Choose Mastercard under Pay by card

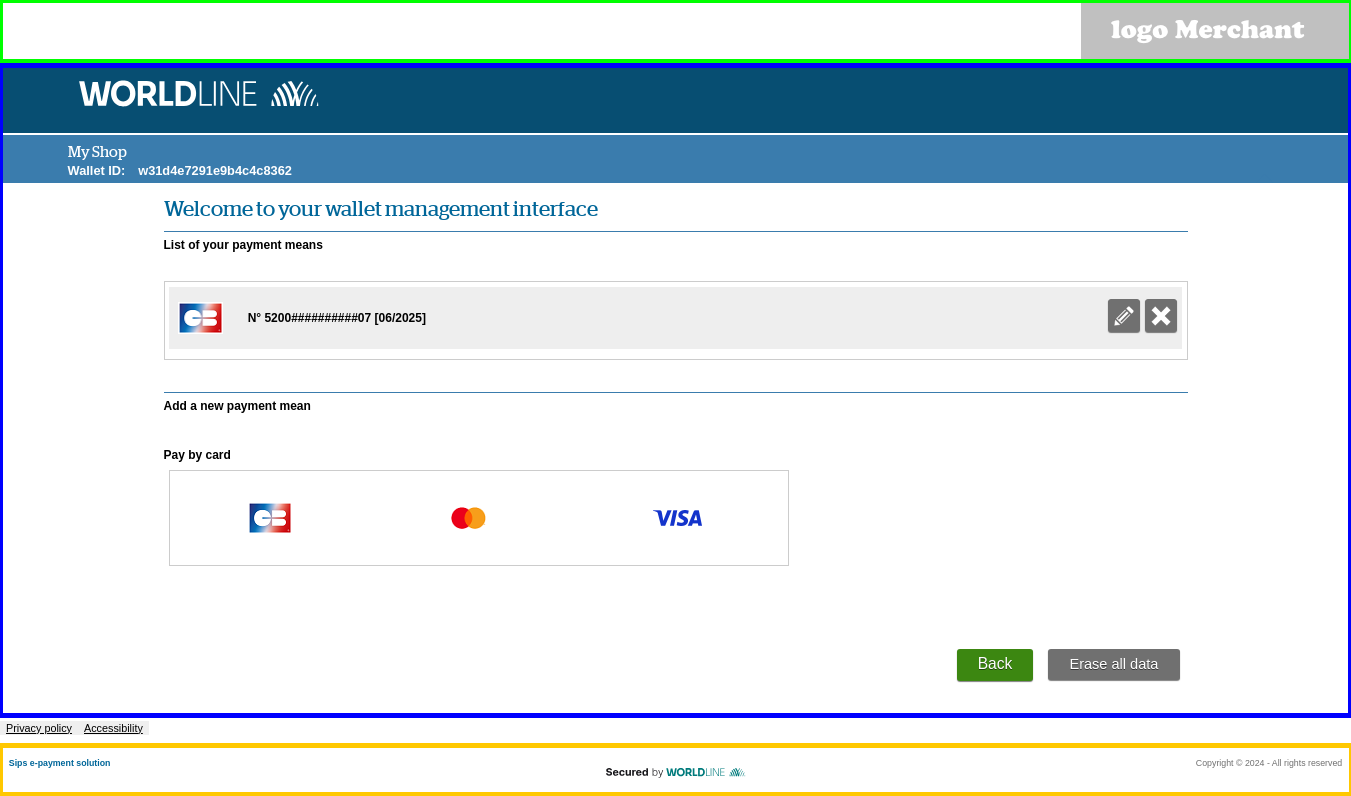pos(468,518)
